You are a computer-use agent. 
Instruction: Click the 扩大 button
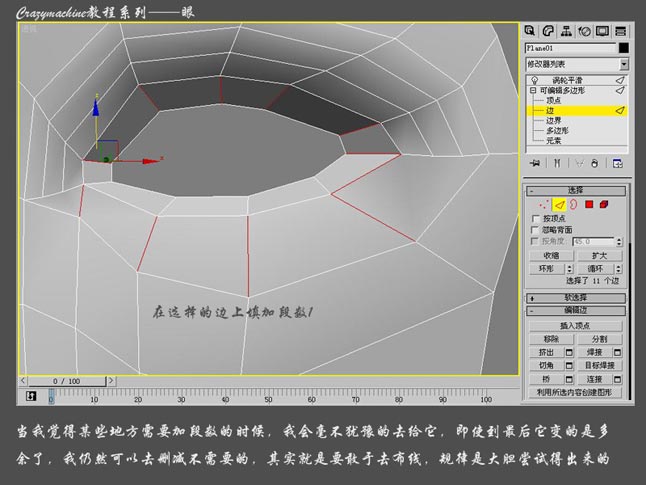pyautogui.click(x=599, y=255)
